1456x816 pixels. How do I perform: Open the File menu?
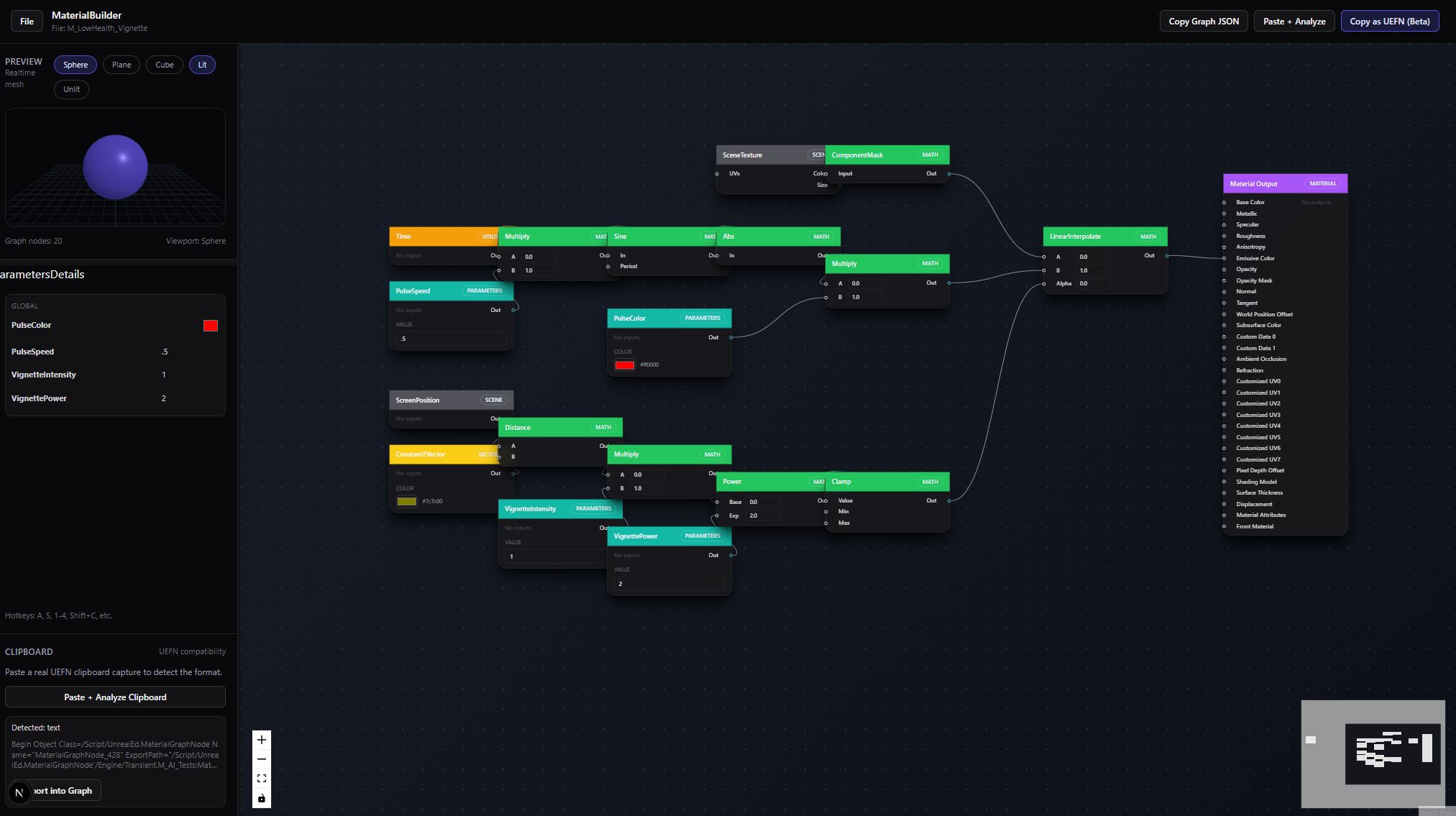tap(27, 21)
